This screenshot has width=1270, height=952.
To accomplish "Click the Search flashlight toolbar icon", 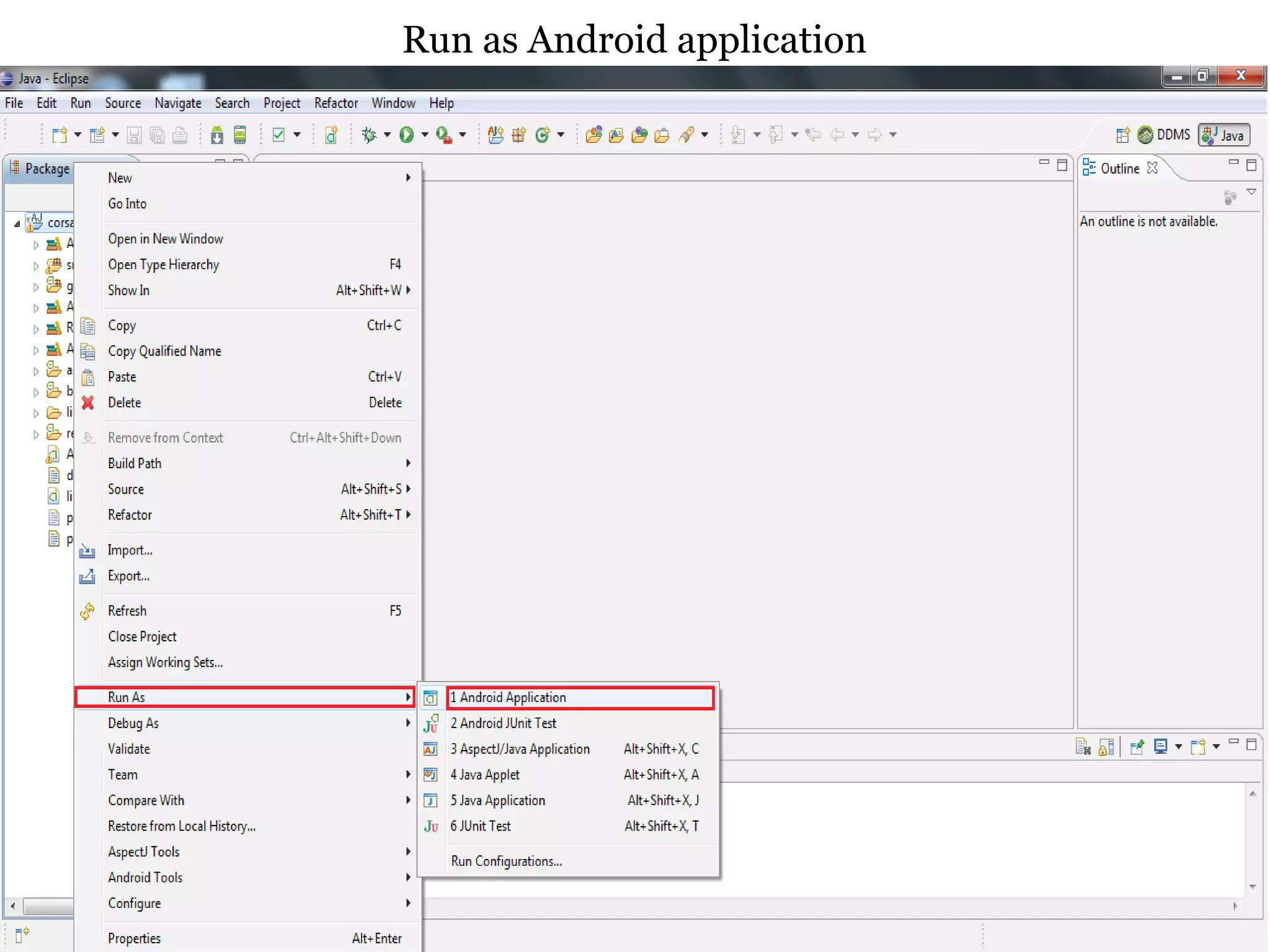I will [686, 135].
